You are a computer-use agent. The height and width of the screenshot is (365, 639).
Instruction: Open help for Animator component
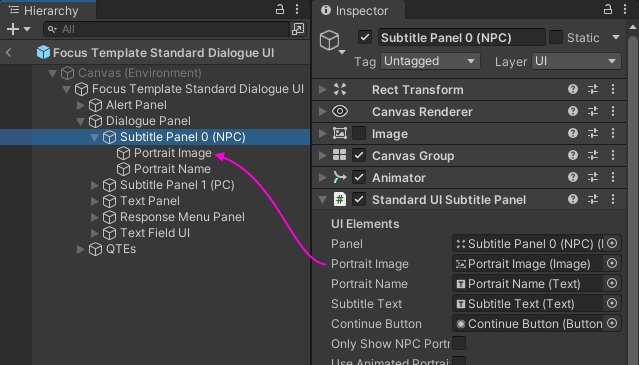[x=573, y=177]
